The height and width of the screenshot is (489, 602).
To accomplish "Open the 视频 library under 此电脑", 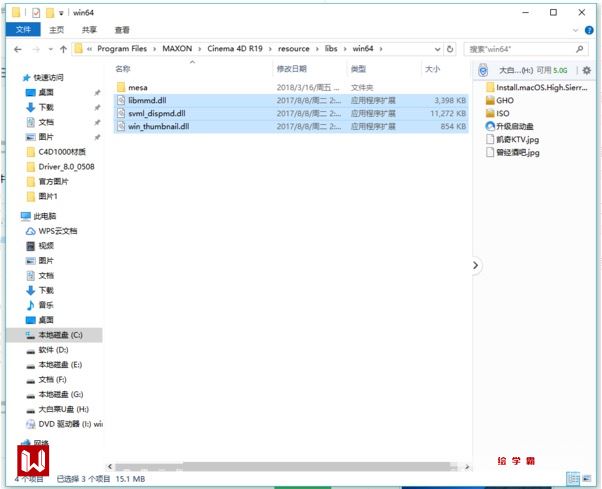I will pyautogui.click(x=40, y=246).
